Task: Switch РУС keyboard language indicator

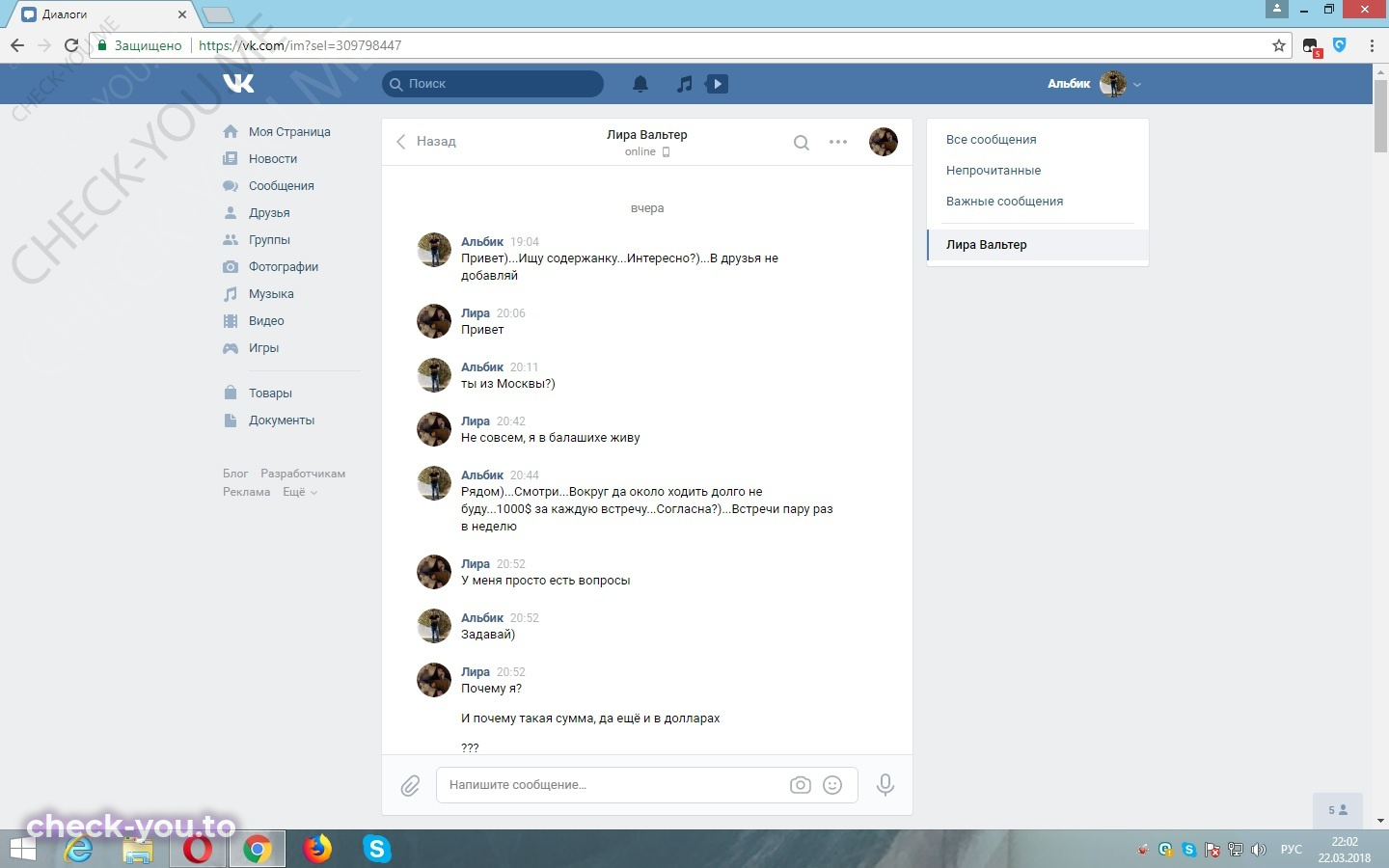Action: coord(1291,850)
